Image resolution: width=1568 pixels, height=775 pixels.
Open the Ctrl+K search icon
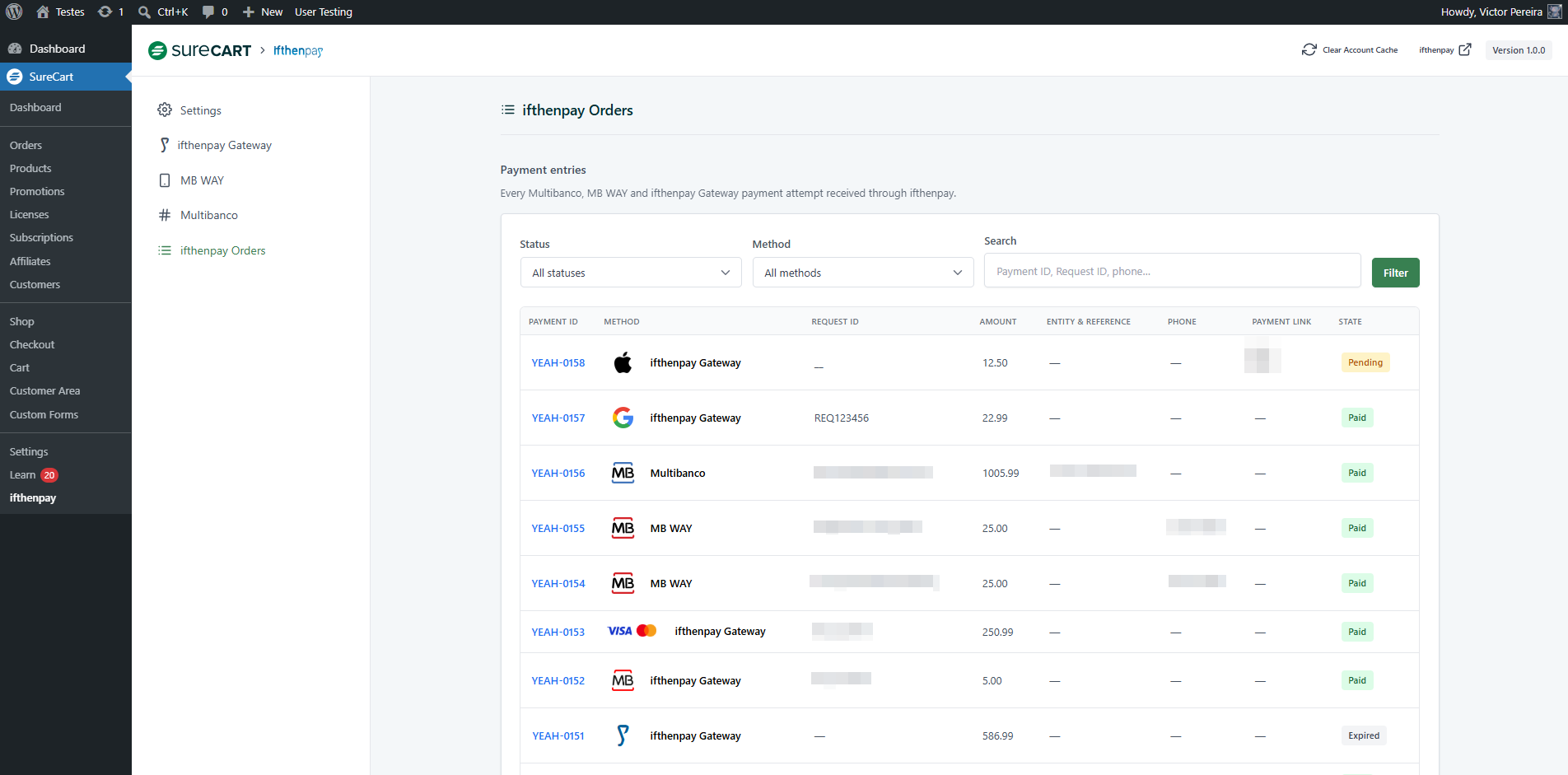point(144,12)
